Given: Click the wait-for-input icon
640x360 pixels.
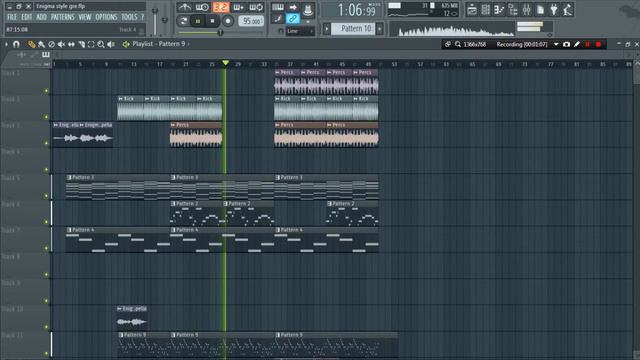Looking at the screenshot, I should 202,7.
